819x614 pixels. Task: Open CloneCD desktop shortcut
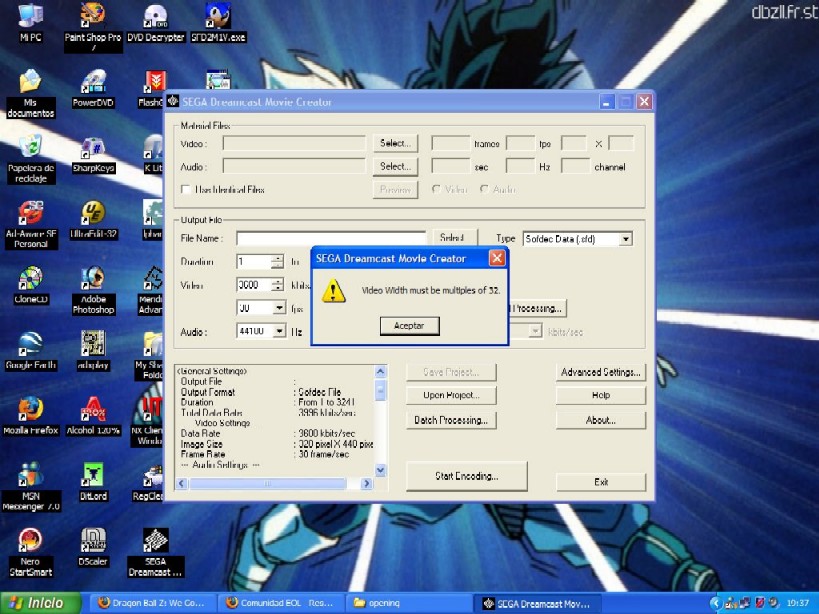click(x=31, y=286)
